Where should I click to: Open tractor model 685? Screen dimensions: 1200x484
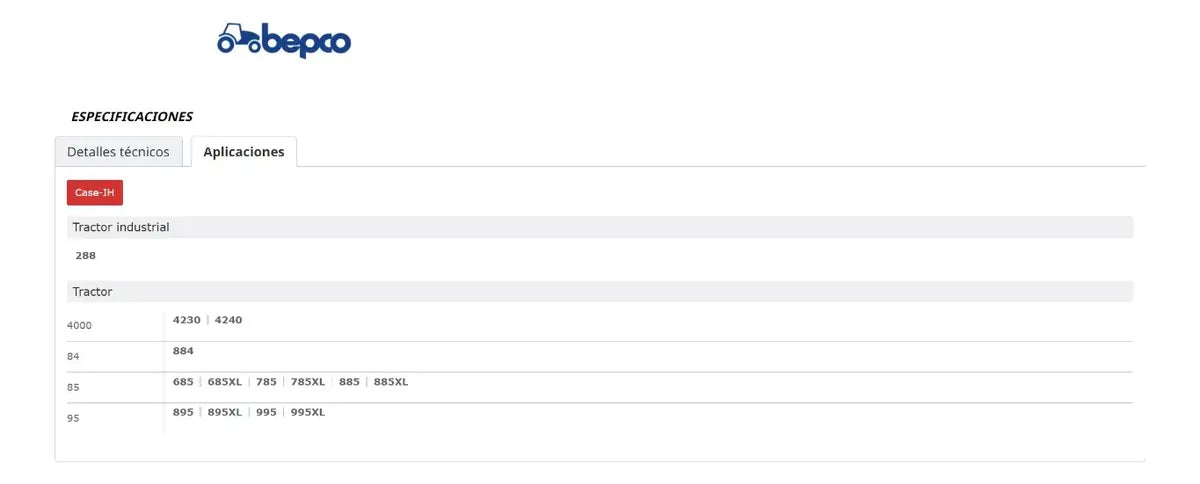click(x=183, y=382)
